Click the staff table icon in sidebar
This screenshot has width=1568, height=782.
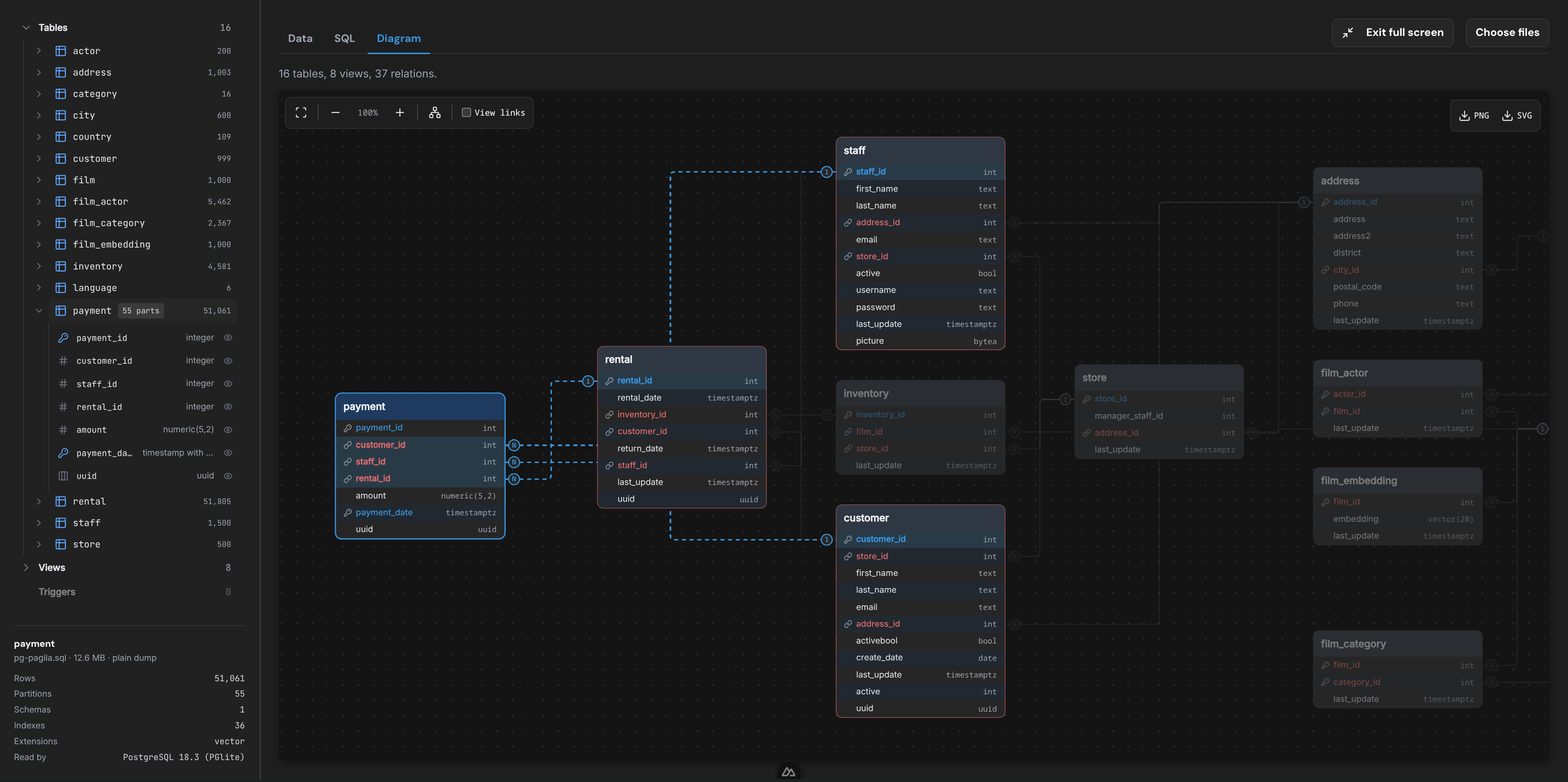pyautogui.click(x=61, y=523)
